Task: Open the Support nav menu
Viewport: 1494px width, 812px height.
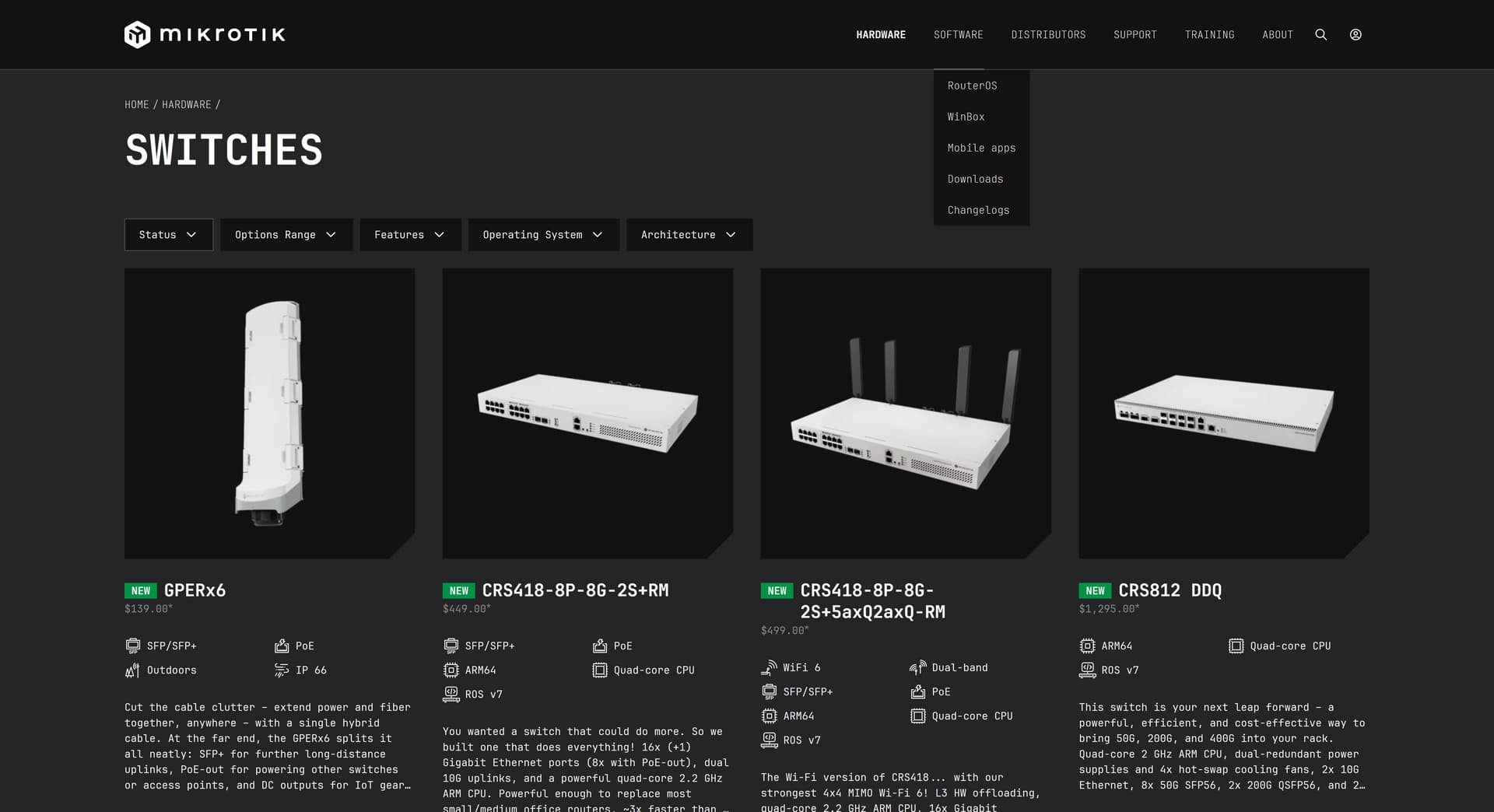Action: pos(1135,34)
